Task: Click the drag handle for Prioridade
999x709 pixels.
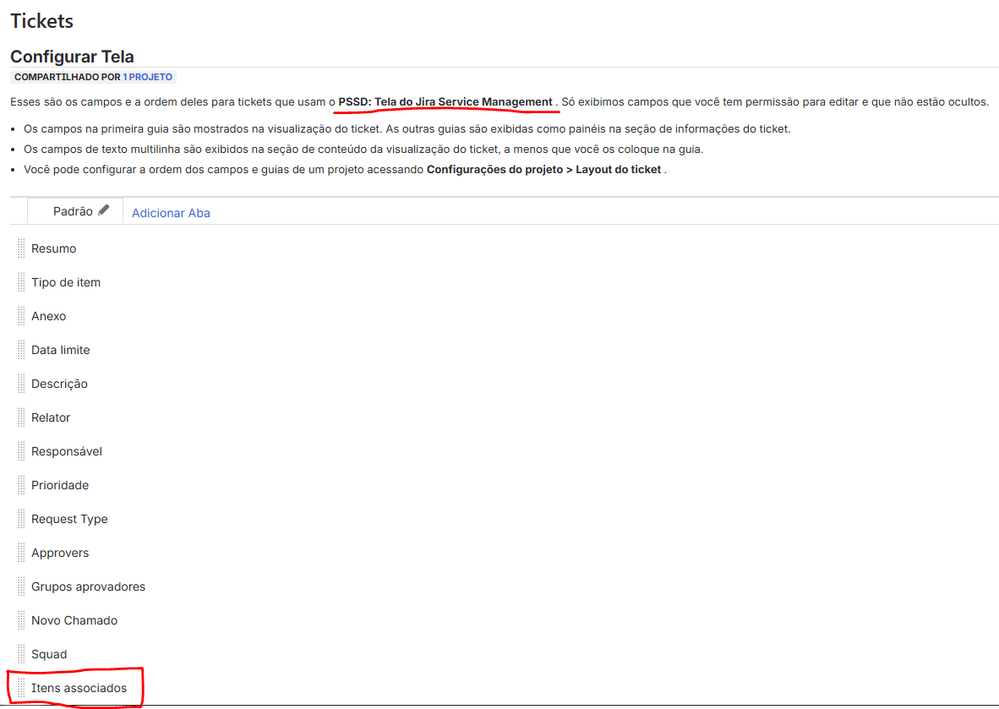Action: [x=21, y=485]
